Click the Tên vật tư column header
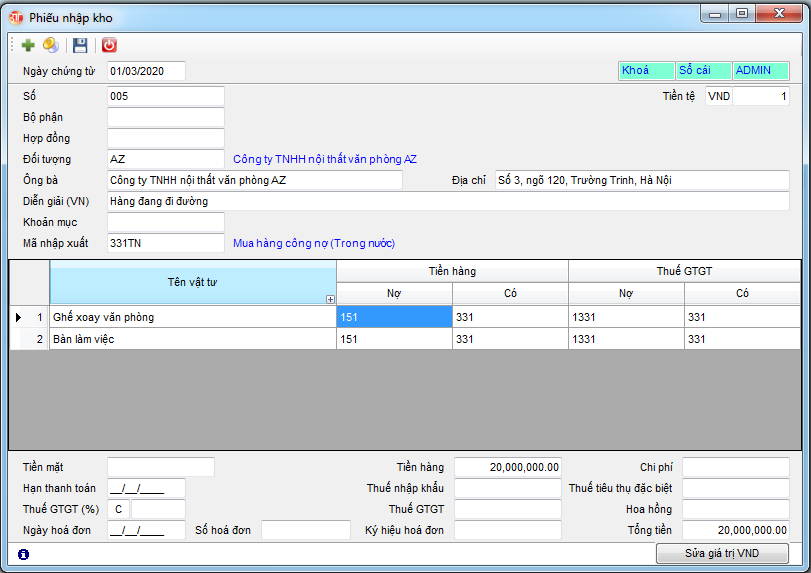The height and width of the screenshot is (573, 811). pos(192,282)
